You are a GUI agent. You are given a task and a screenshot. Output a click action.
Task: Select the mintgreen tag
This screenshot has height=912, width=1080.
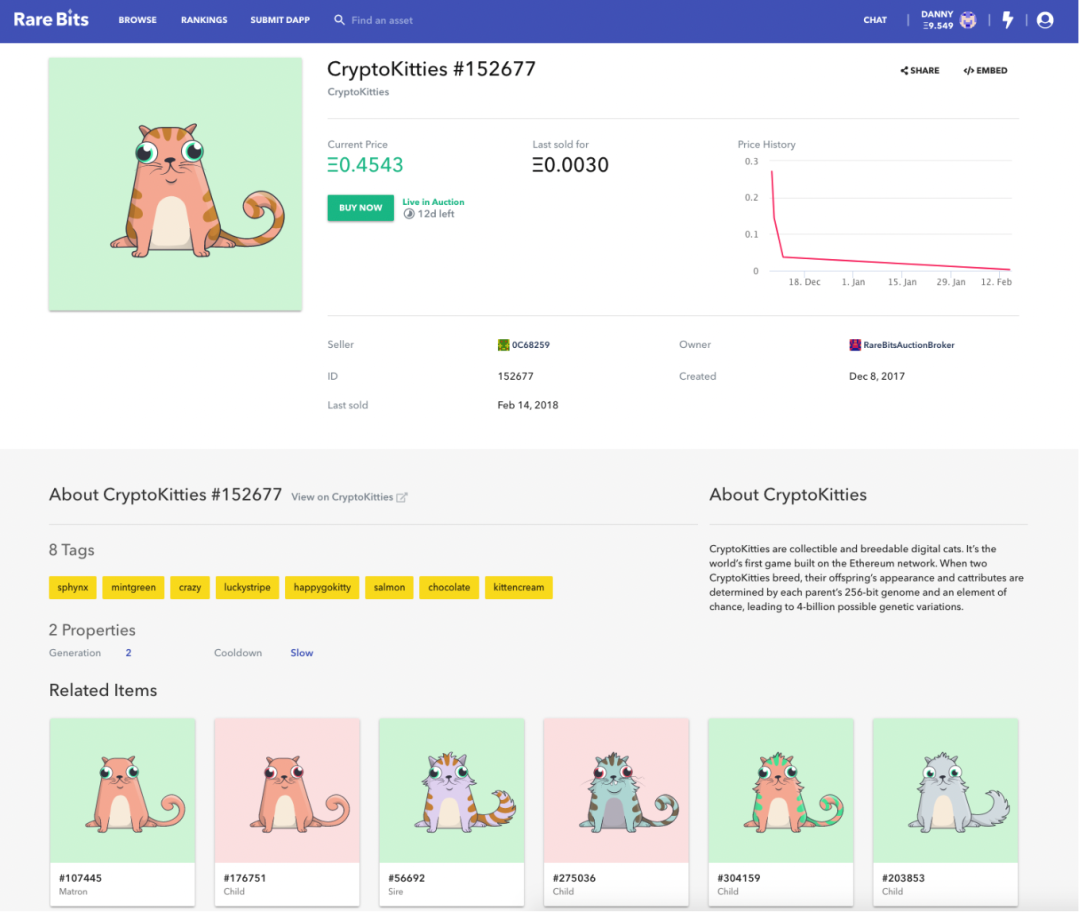click(x=133, y=587)
